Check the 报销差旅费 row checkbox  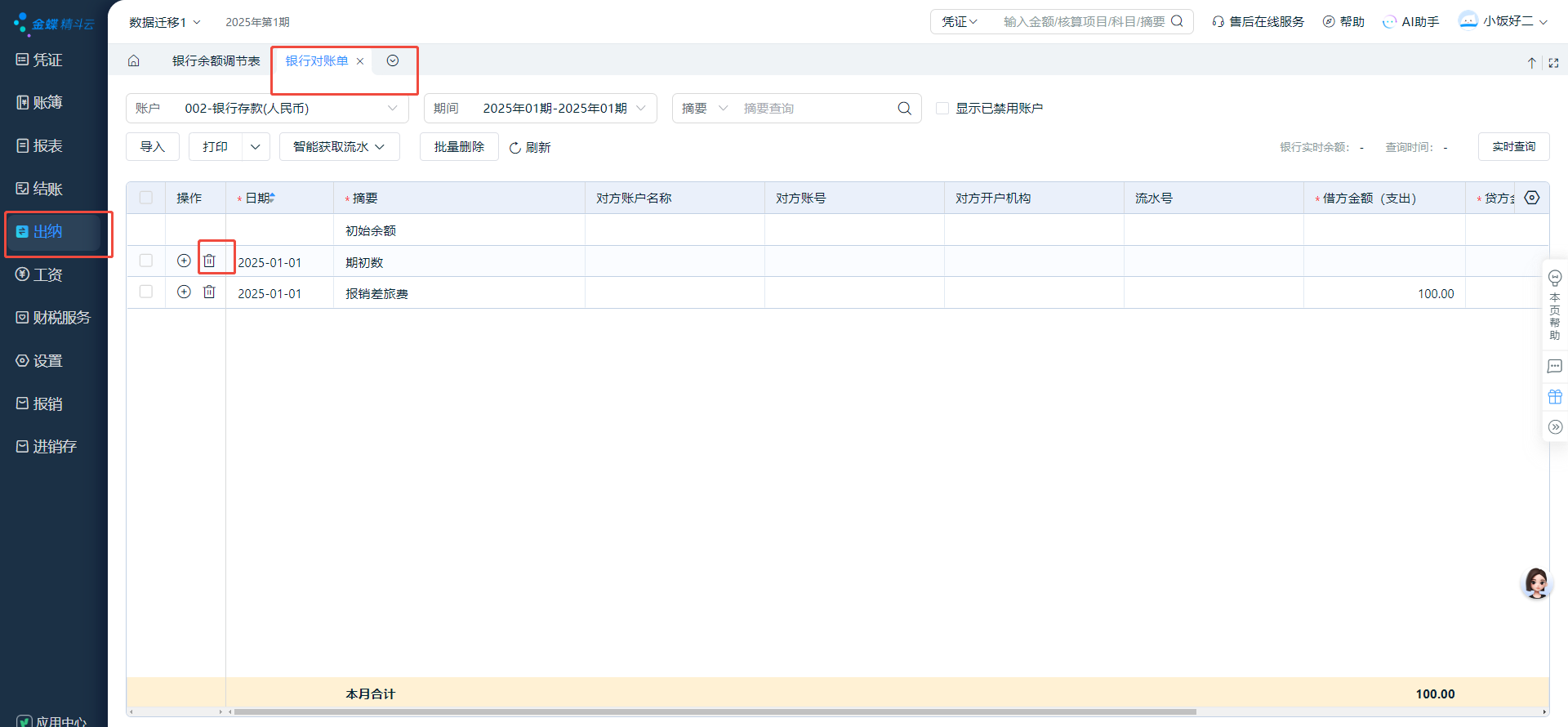coord(146,292)
